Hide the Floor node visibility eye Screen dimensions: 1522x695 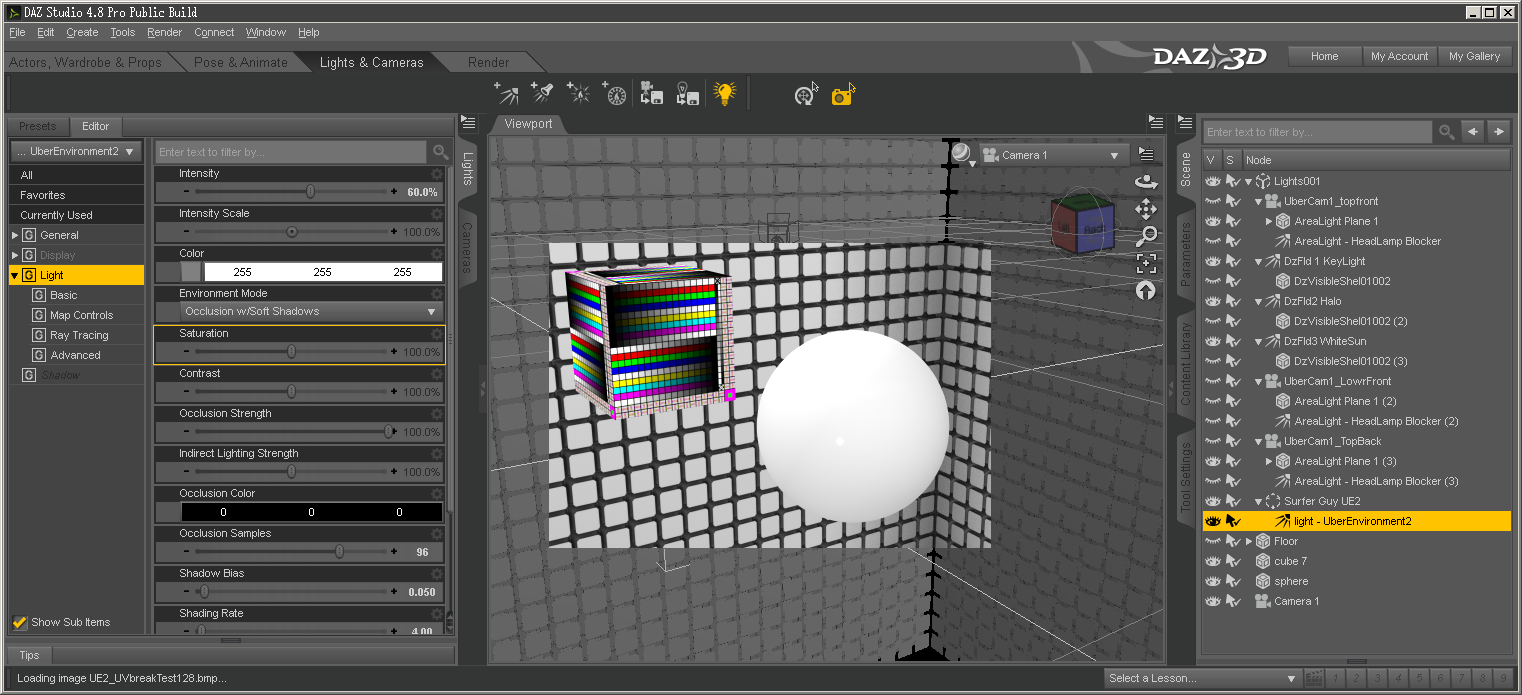click(1213, 541)
